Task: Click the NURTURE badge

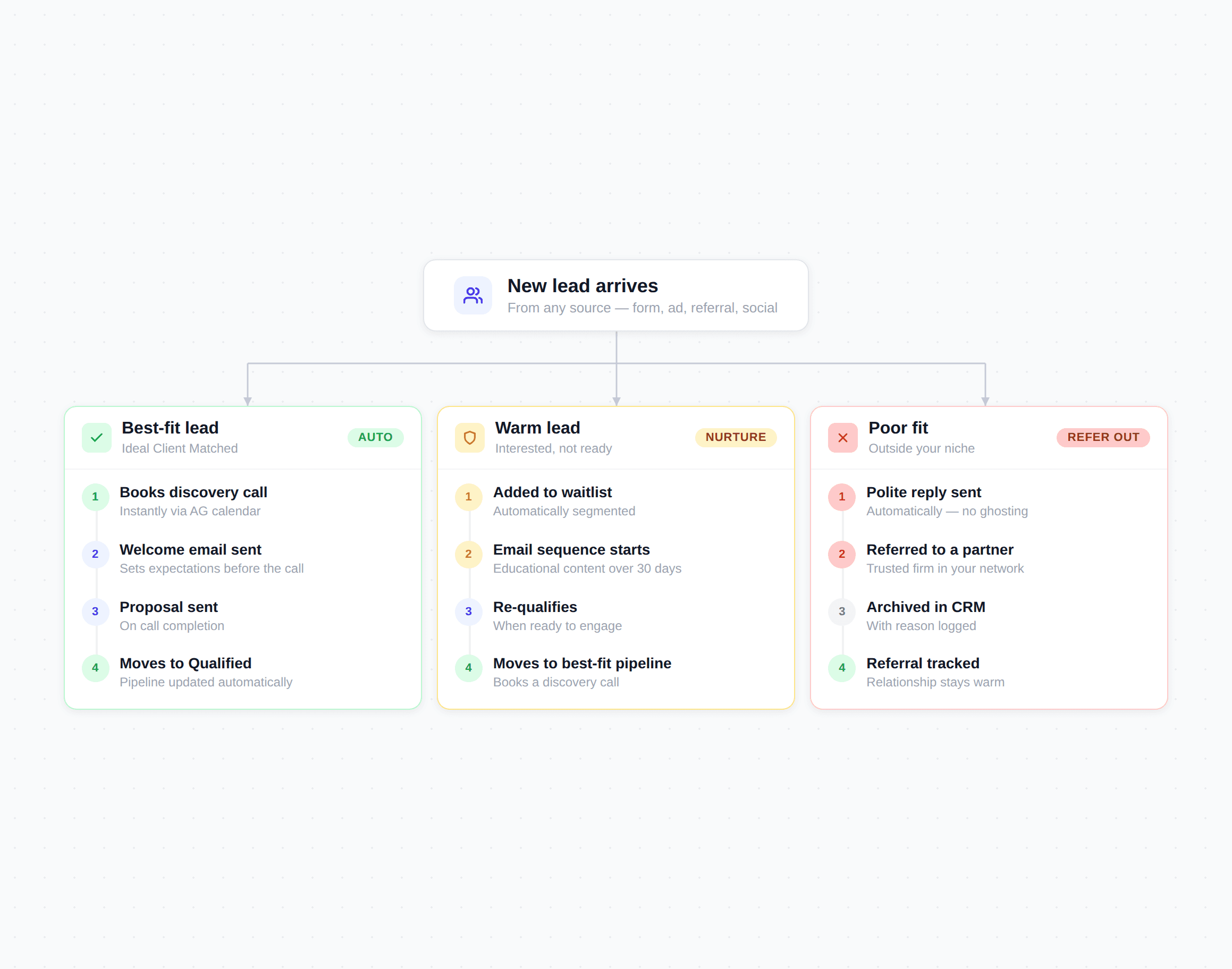Action: tap(736, 437)
